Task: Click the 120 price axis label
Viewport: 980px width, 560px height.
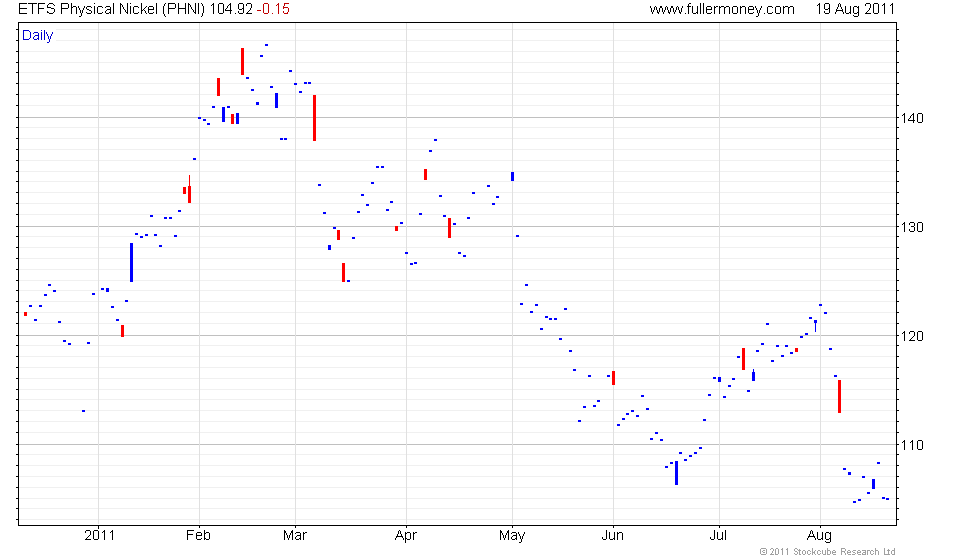Action: [x=912, y=336]
